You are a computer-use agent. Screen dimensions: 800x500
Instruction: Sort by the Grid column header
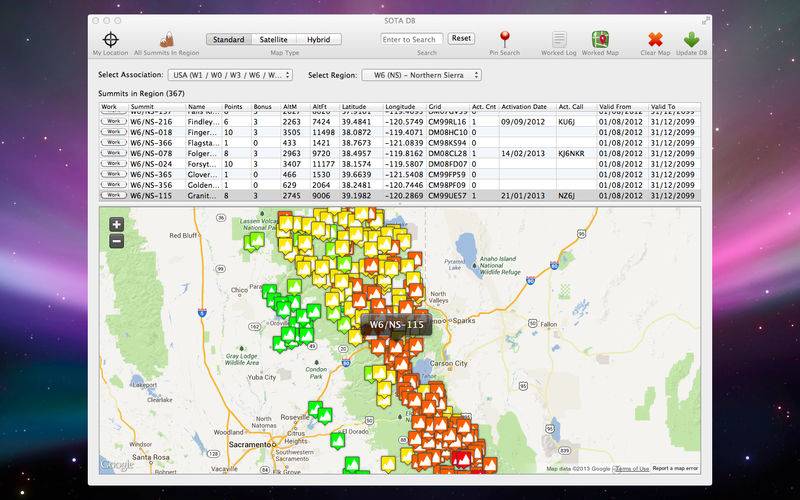(448, 107)
